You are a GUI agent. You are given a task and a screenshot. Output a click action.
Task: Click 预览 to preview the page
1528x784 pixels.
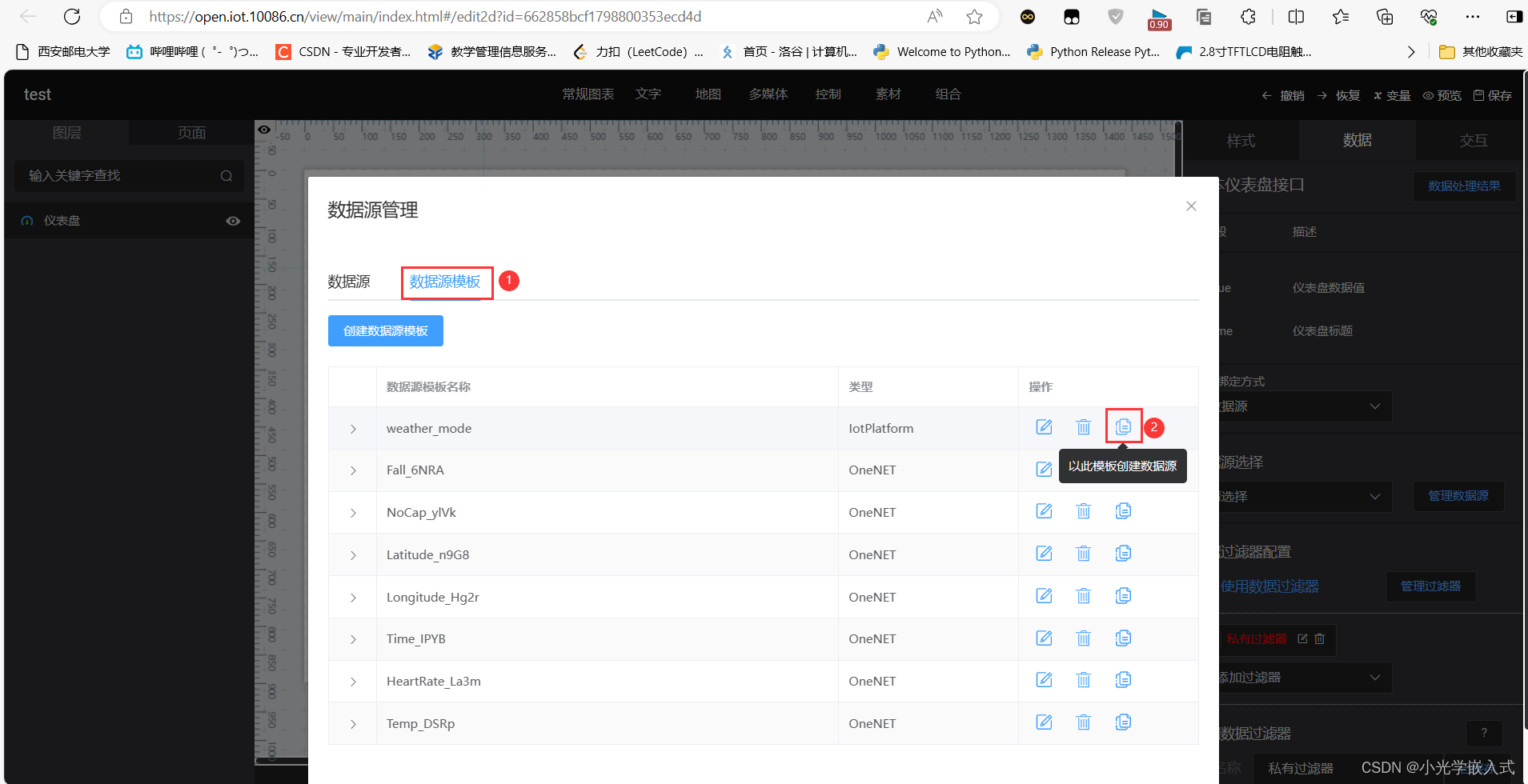(1442, 95)
